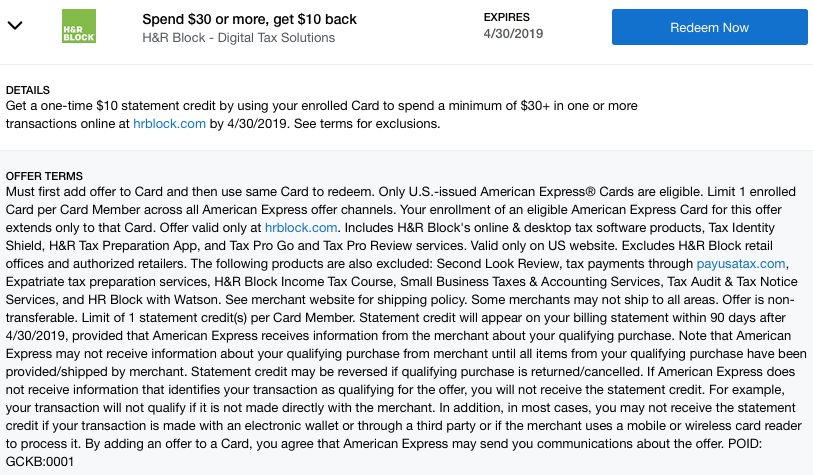The height and width of the screenshot is (475, 813).
Task: Click the green H&R Block logo
Action: pos(78,26)
